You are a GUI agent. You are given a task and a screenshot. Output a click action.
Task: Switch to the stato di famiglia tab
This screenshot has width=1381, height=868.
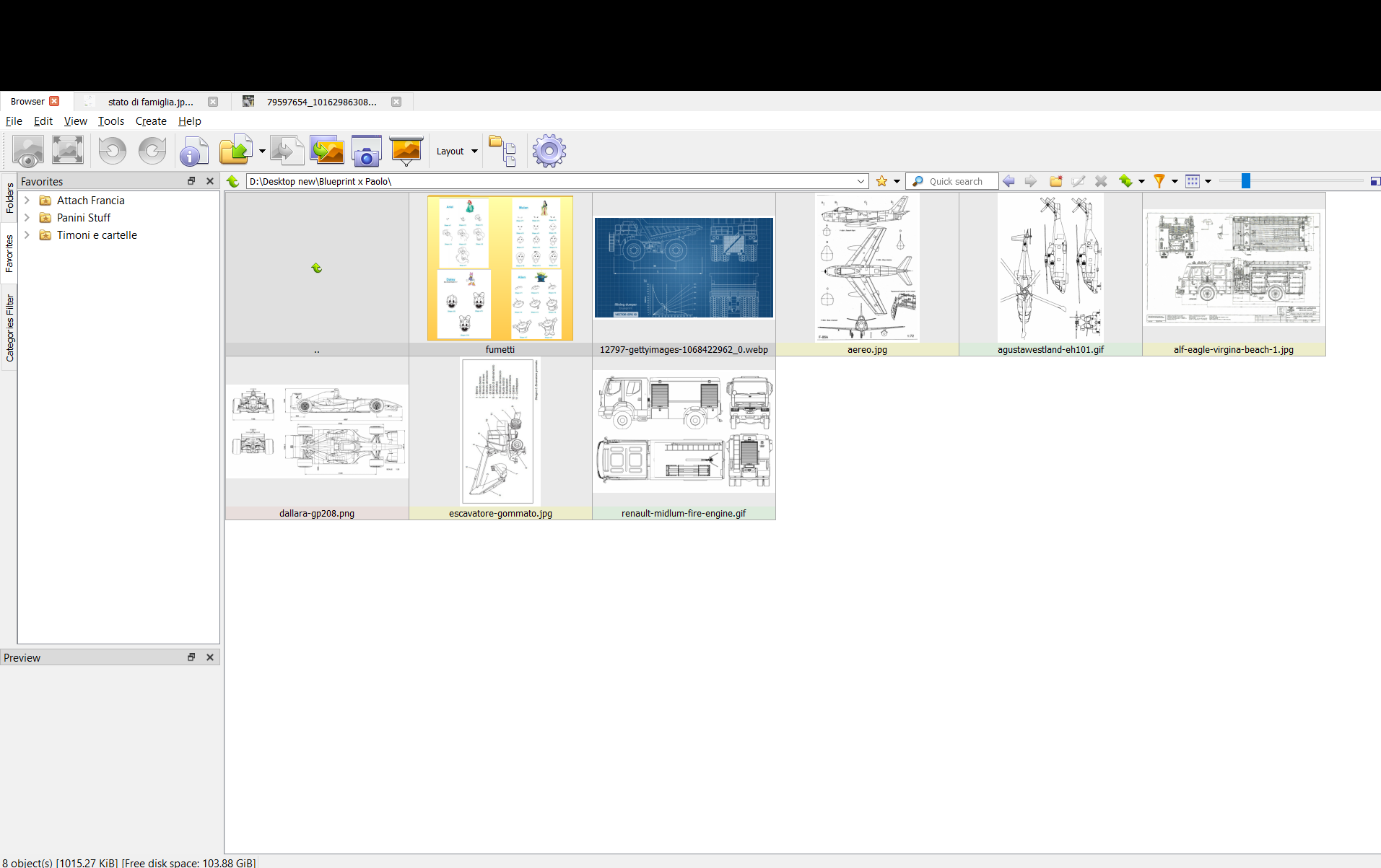point(151,102)
